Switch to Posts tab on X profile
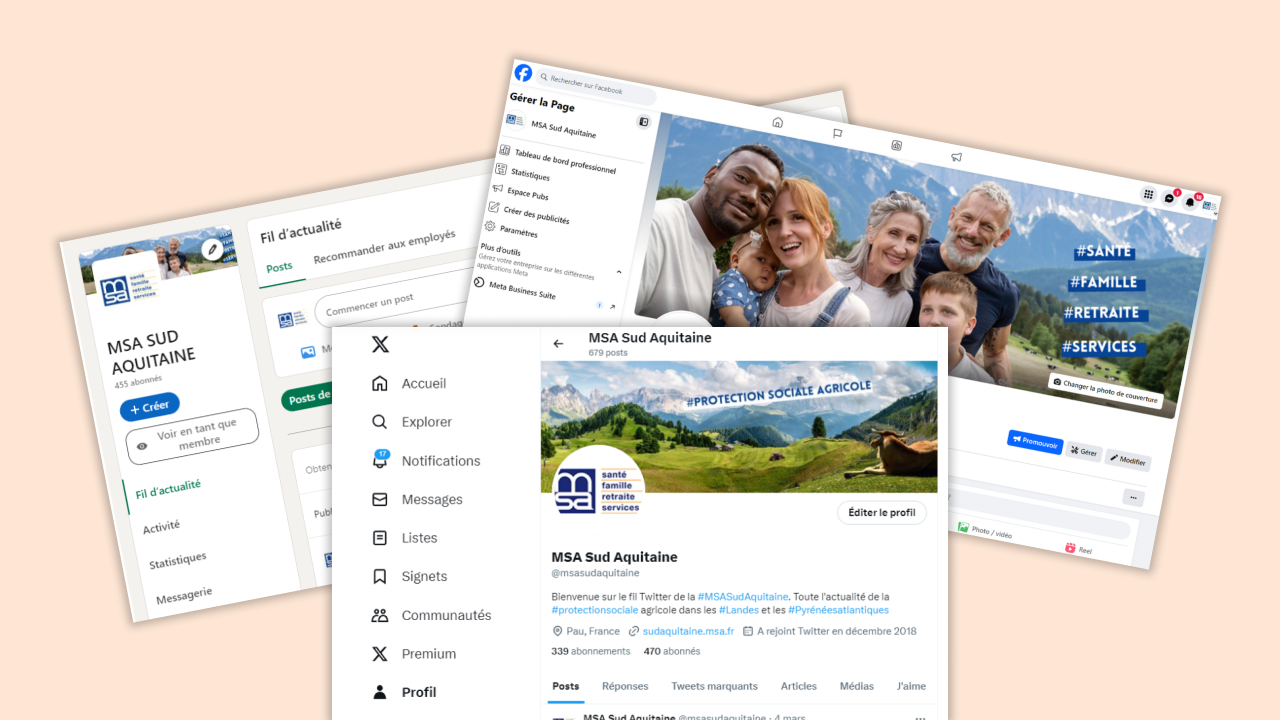1280x720 pixels. point(565,686)
